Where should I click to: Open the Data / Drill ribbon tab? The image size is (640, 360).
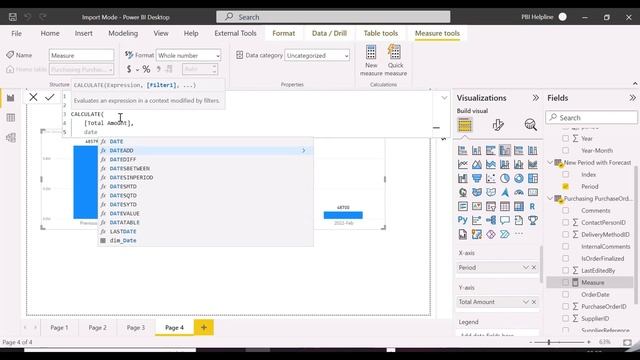pyautogui.click(x=329, y=33)
